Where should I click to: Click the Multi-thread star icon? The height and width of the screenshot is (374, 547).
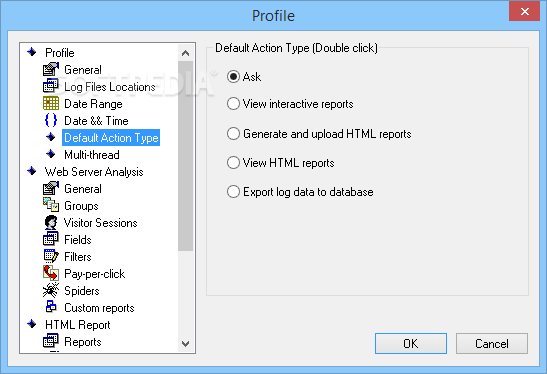[51, 154]
